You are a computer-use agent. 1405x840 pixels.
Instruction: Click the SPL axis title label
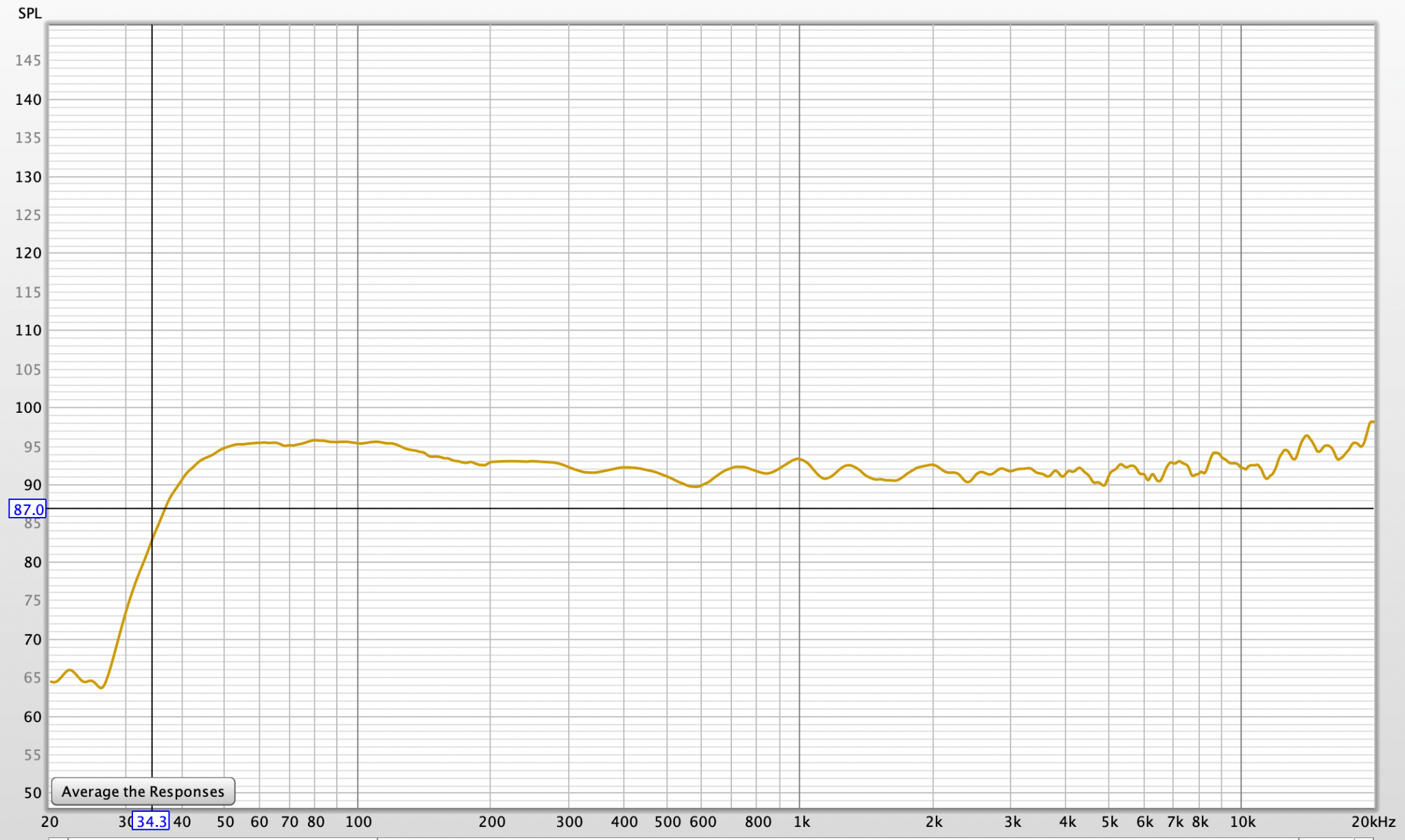click(29, 13)
